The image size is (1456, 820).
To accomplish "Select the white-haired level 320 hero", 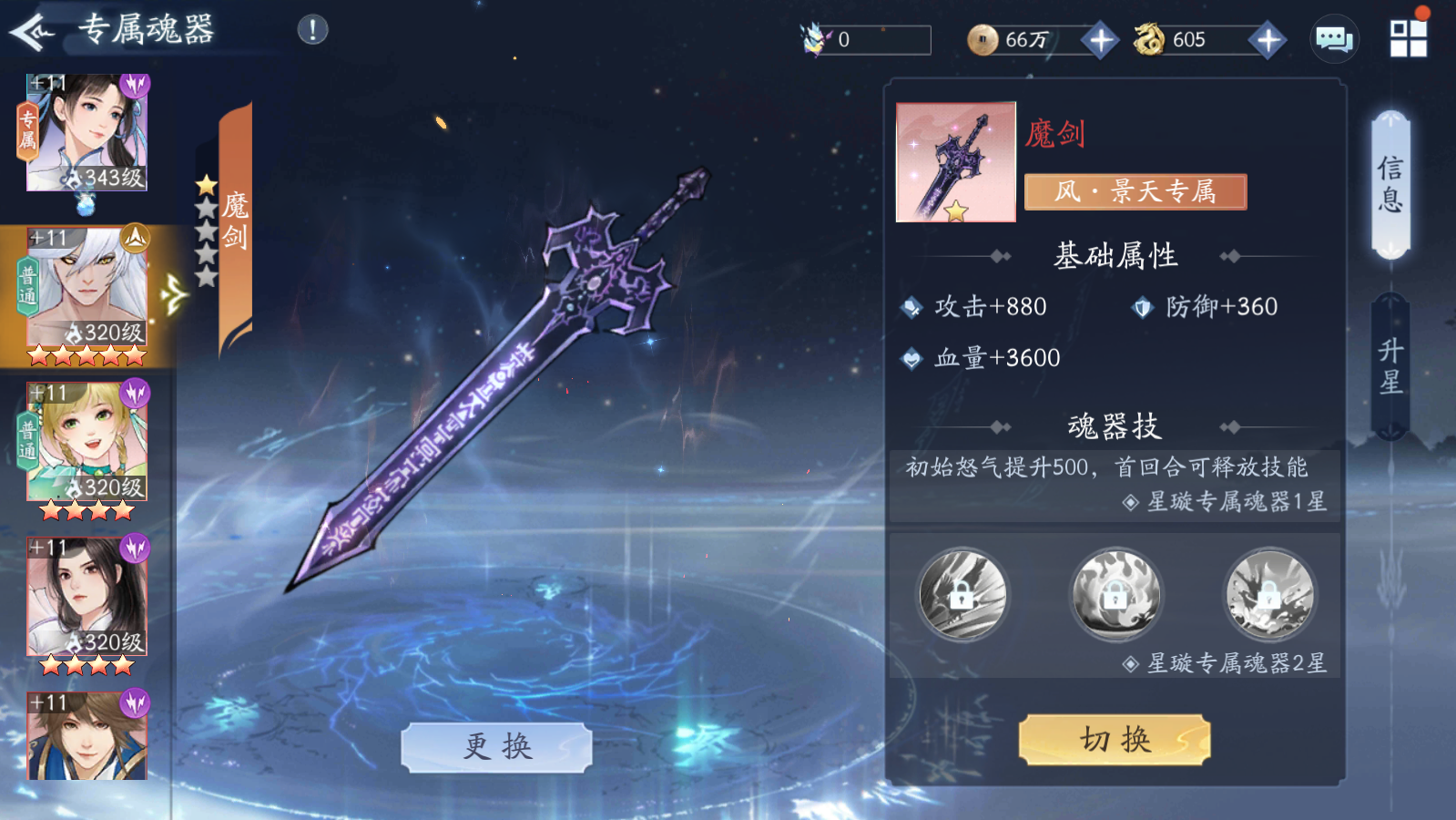I will tap(87, 292).
